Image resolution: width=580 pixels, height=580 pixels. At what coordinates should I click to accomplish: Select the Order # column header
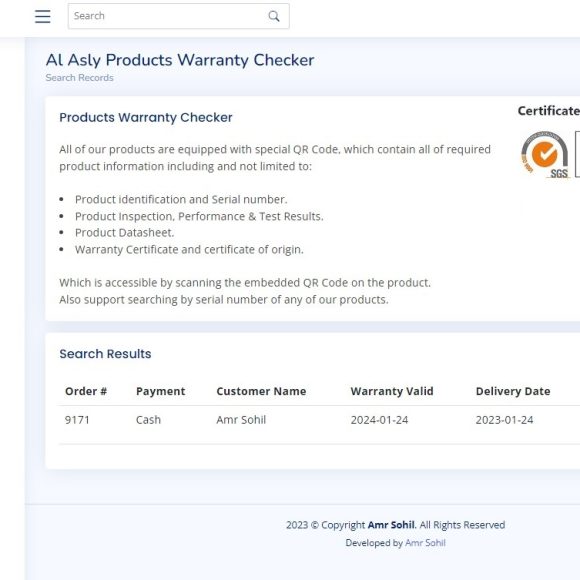click(86, 391)
